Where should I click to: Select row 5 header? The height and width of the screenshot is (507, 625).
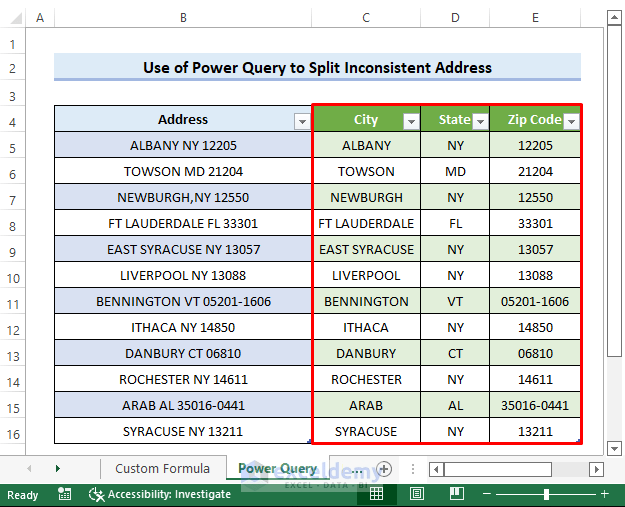pos(12,148)
